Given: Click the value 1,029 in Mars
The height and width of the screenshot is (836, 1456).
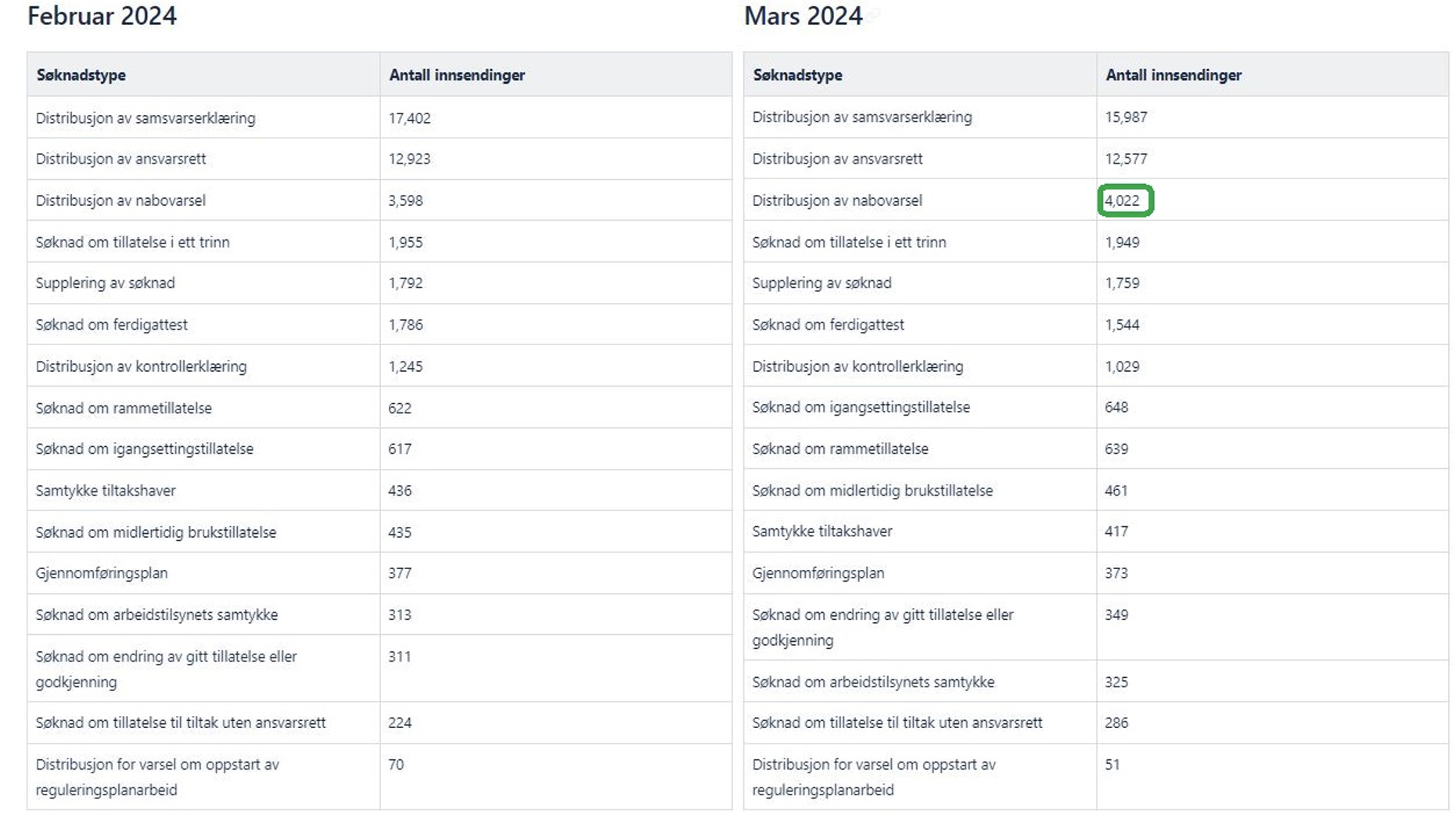Looking at the screenshot, I should 1122,366.
